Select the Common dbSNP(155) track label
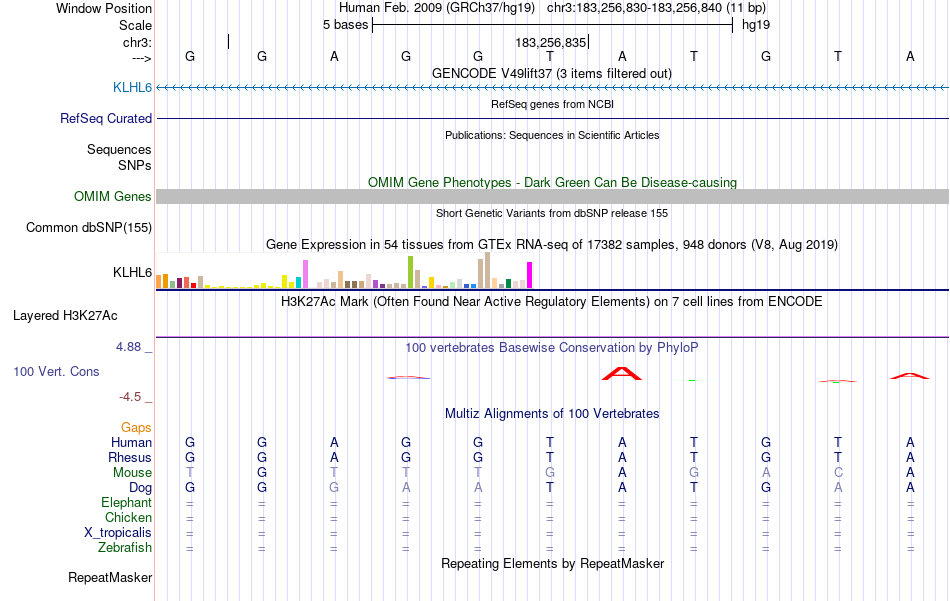The image size is (950, 601). [x=88, y=227]
